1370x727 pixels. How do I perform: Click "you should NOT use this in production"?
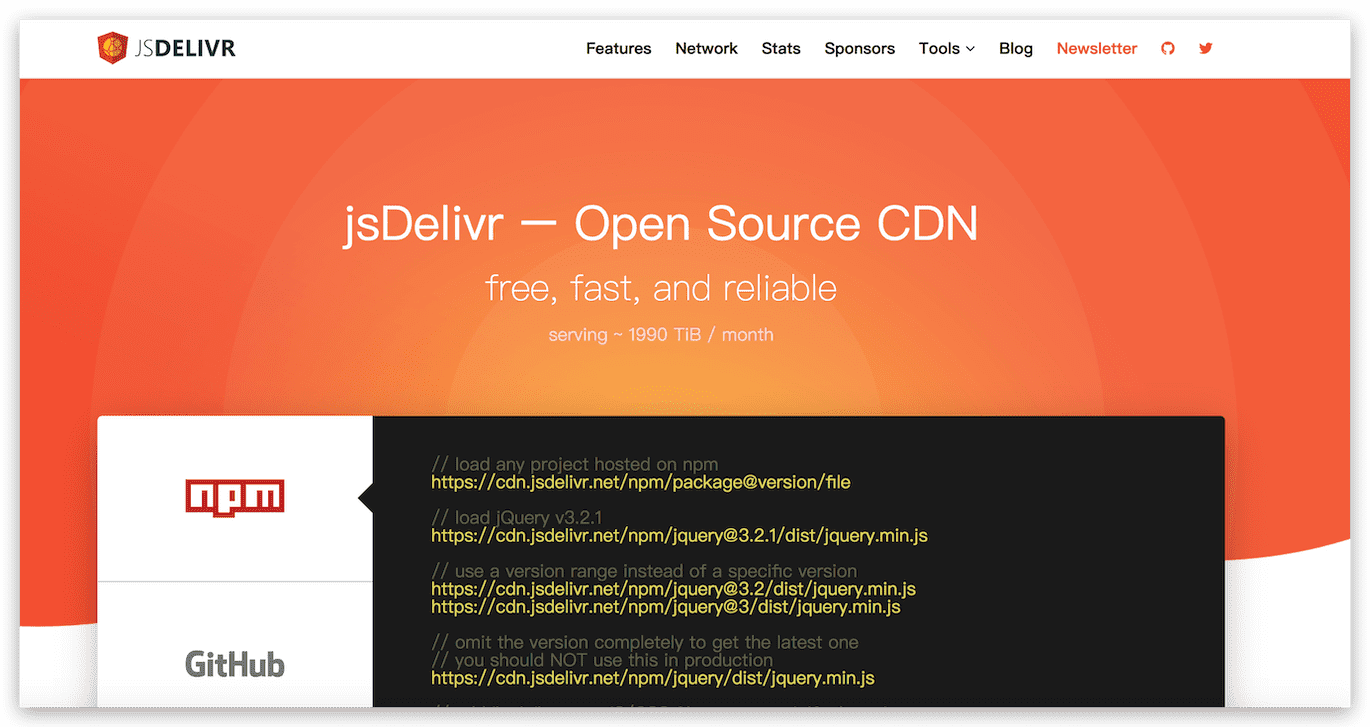tap(602, 660)
